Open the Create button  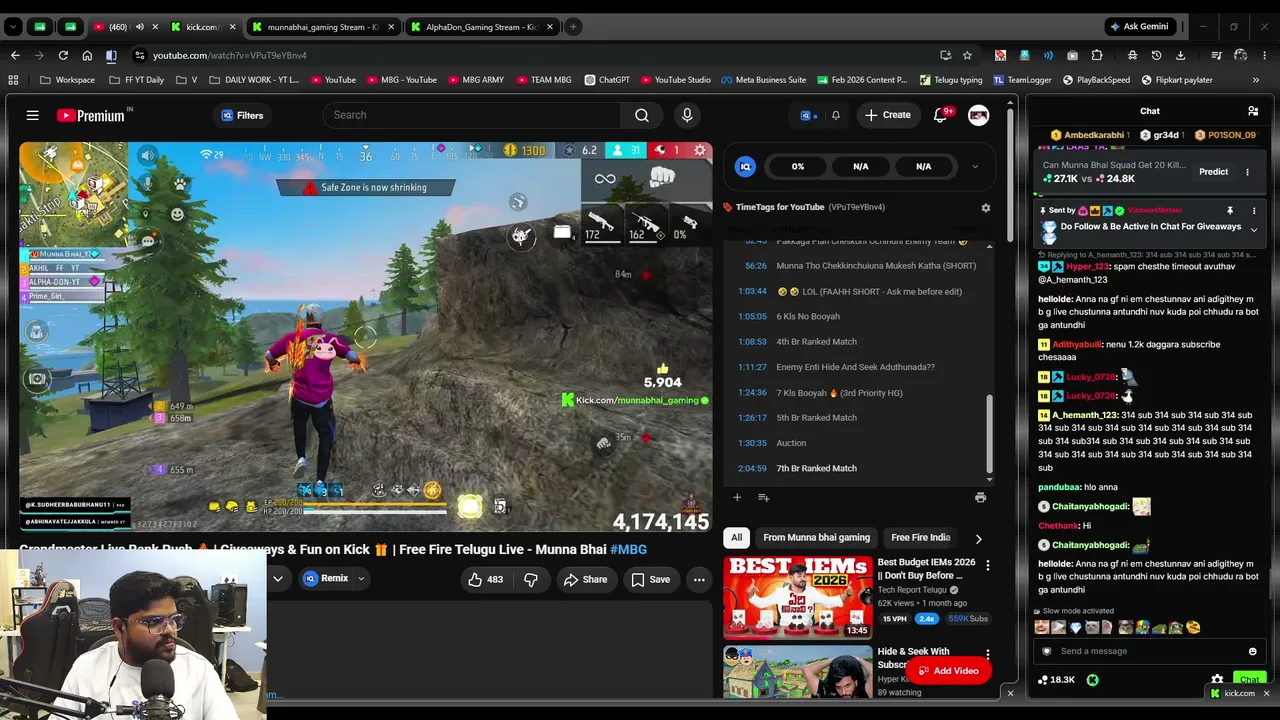(888, 115)
